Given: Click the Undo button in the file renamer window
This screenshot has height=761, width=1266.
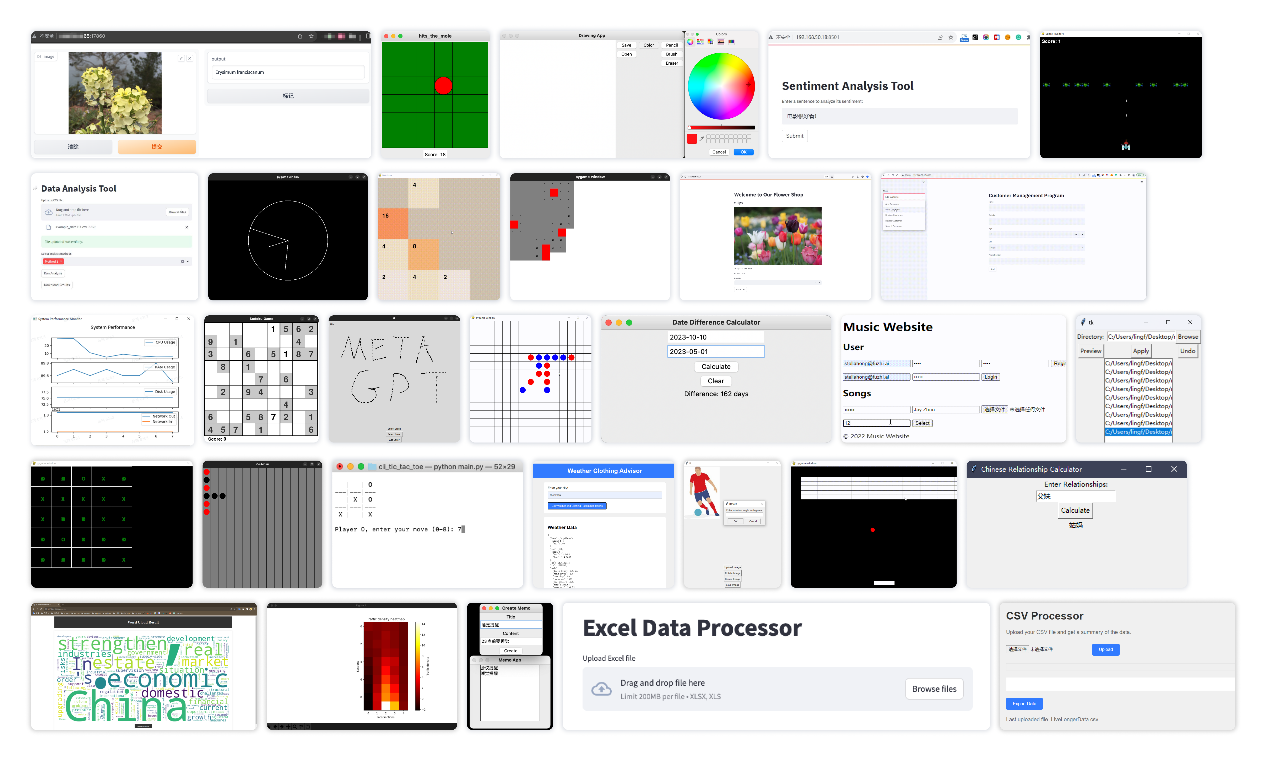Looking at the screenshot, I should (x=1187, y=351).
